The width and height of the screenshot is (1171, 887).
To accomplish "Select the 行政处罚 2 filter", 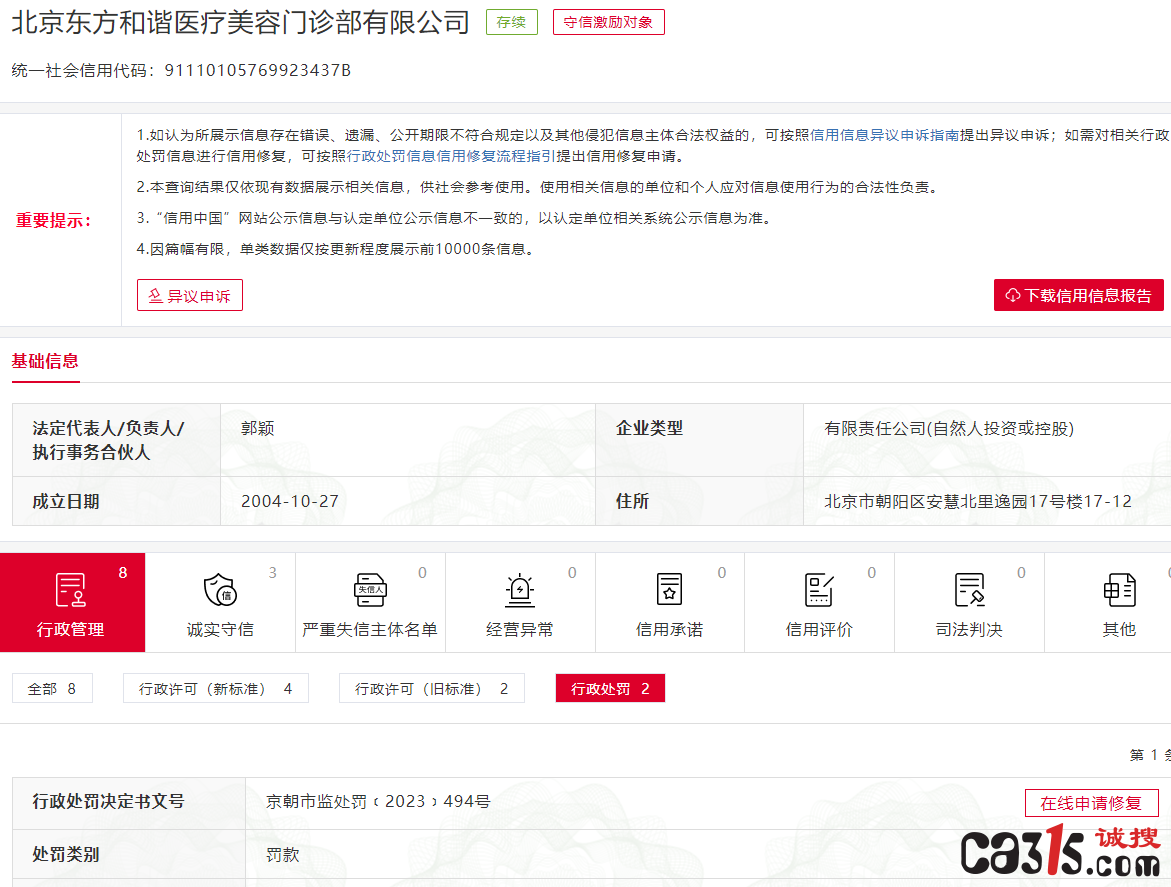I will click(610, 688).
